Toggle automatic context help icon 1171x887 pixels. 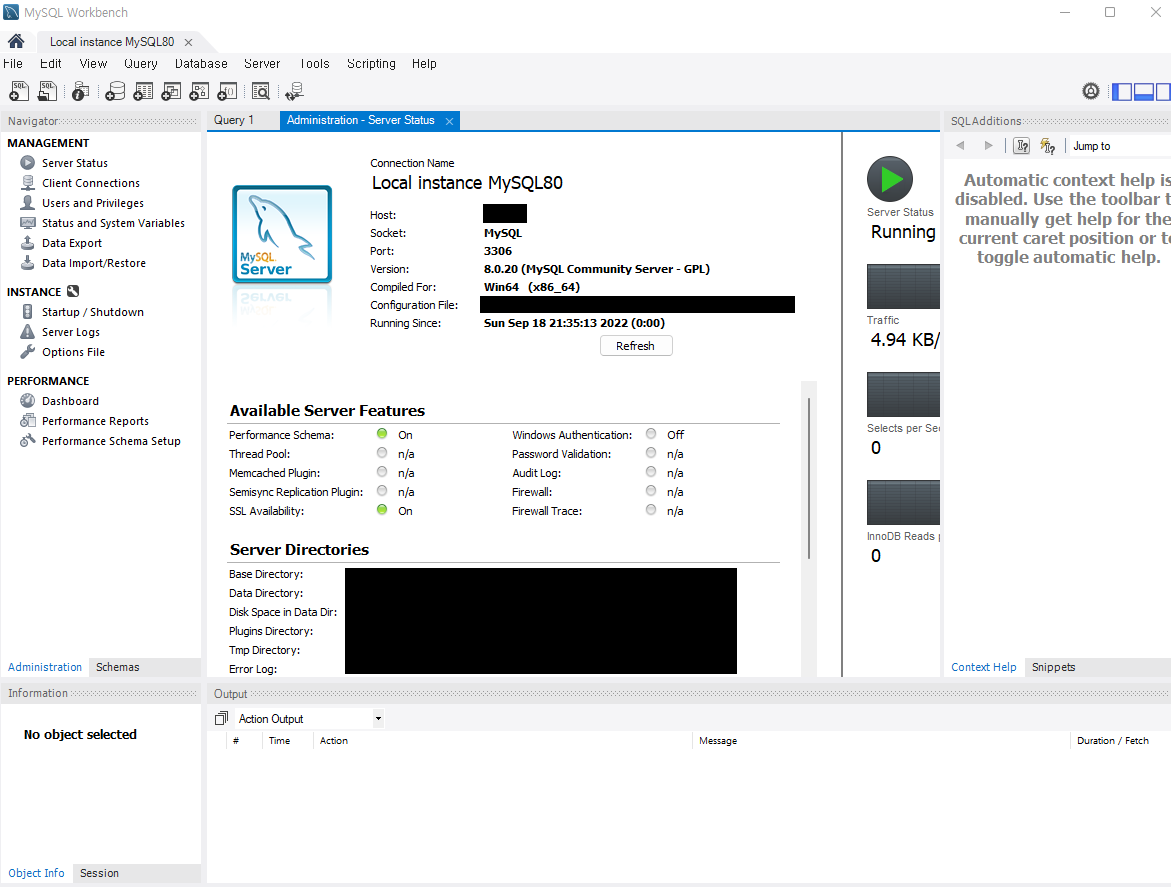pyautogui.click(x=1048, y=146)
